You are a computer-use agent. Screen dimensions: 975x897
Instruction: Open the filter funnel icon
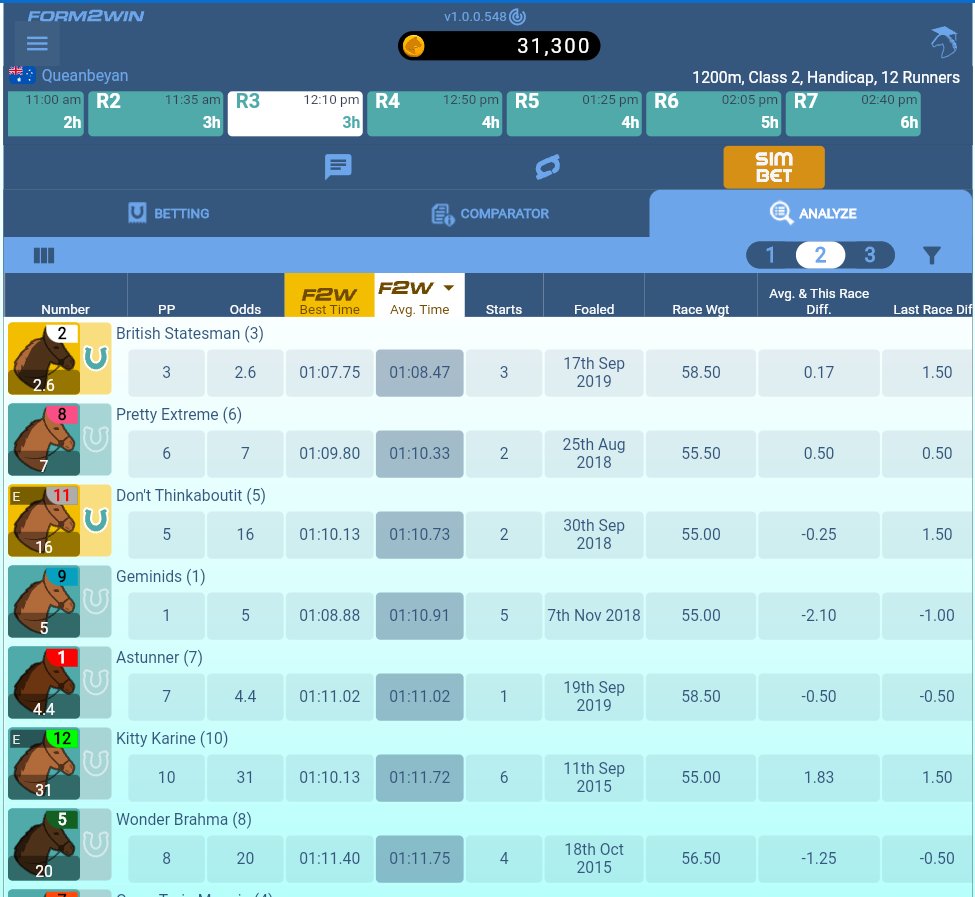coord(931,255)
